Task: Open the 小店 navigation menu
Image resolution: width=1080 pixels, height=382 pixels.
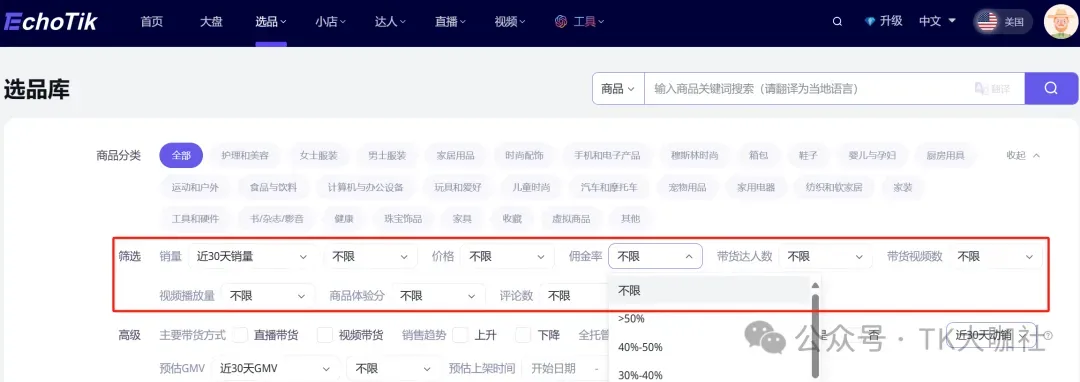Action: pos(331,21)
